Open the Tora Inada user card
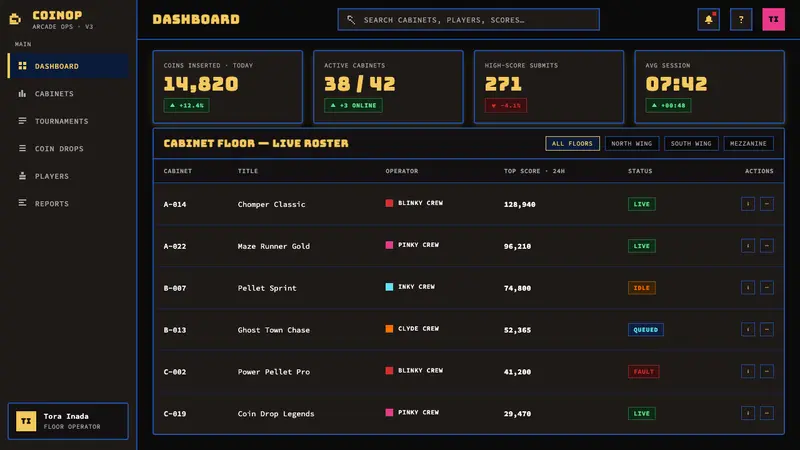 (x=68, y=421)
